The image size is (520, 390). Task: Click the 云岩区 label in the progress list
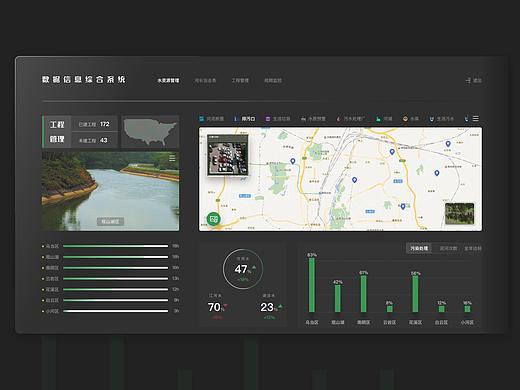coord(52,279)
